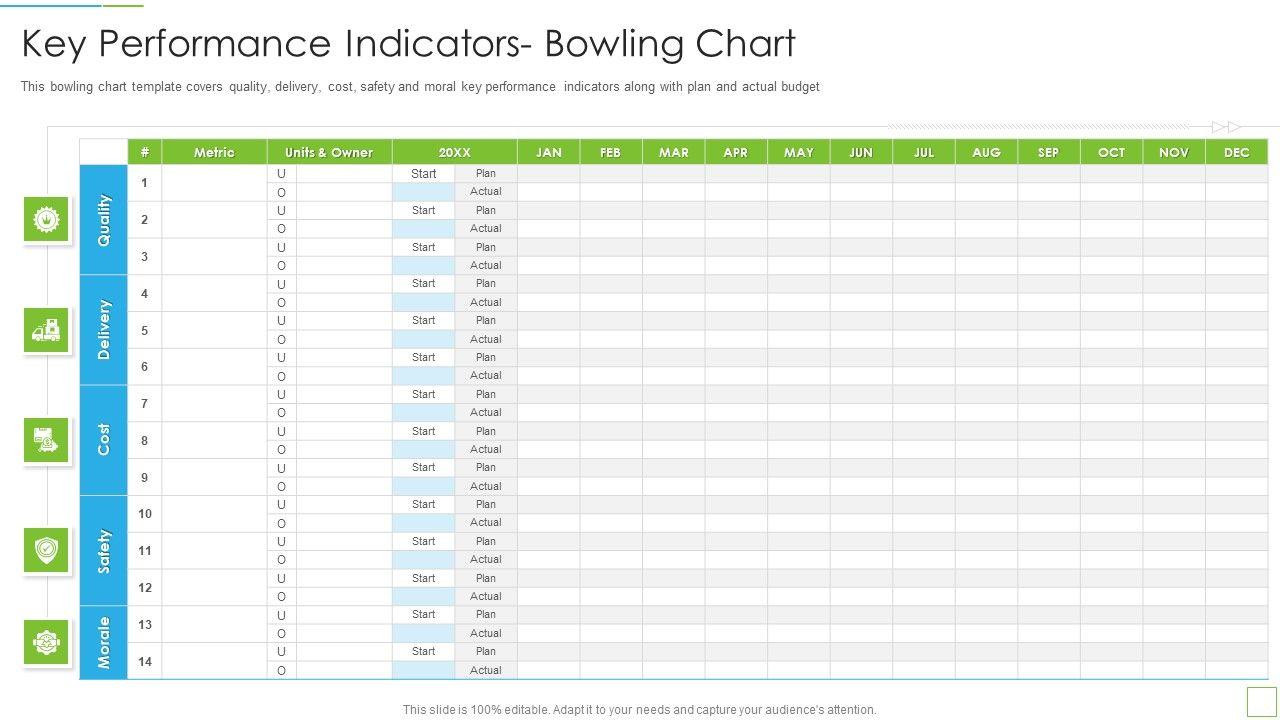This screenshot has height=720, width=1280.
Task: Select the Quality category label
Action: pyautogui.click(x=104, y=220)
